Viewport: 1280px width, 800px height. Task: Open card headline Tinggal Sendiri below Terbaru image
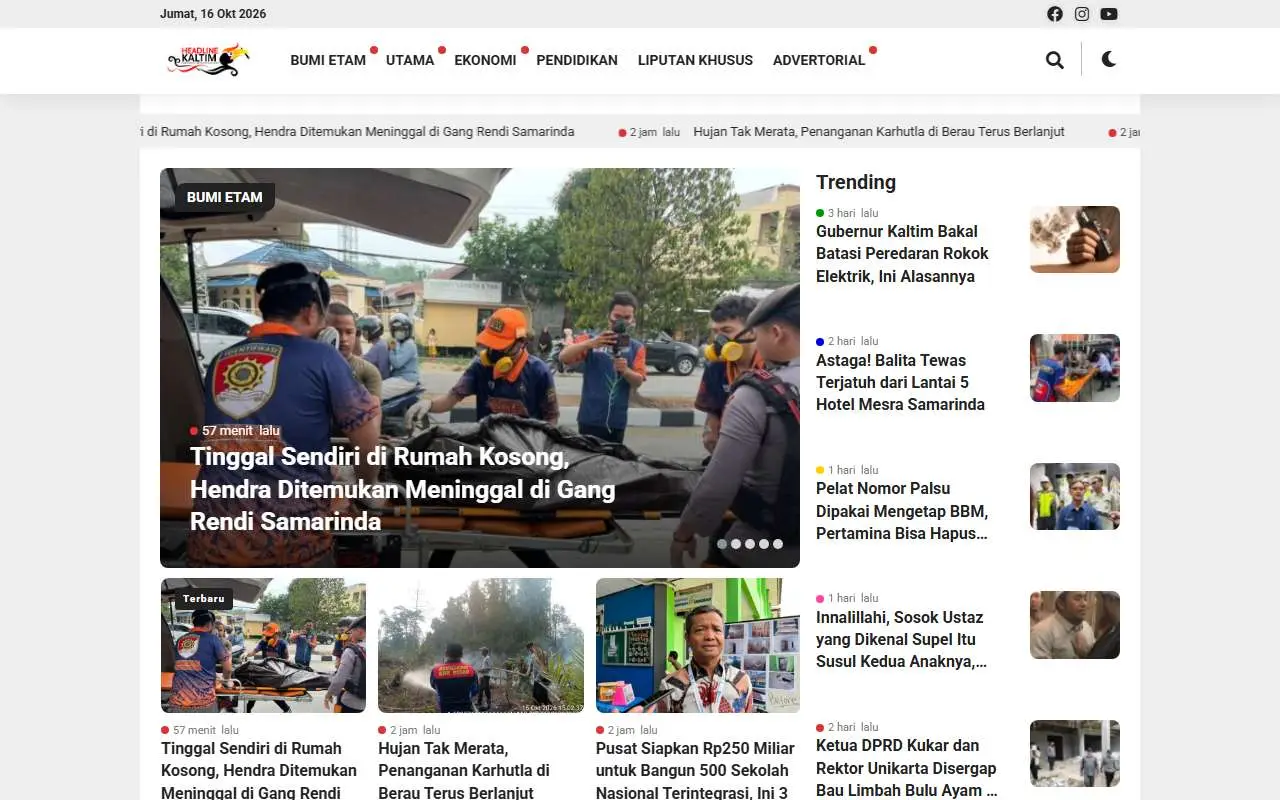pyautogui.click(x=259, y=770)
